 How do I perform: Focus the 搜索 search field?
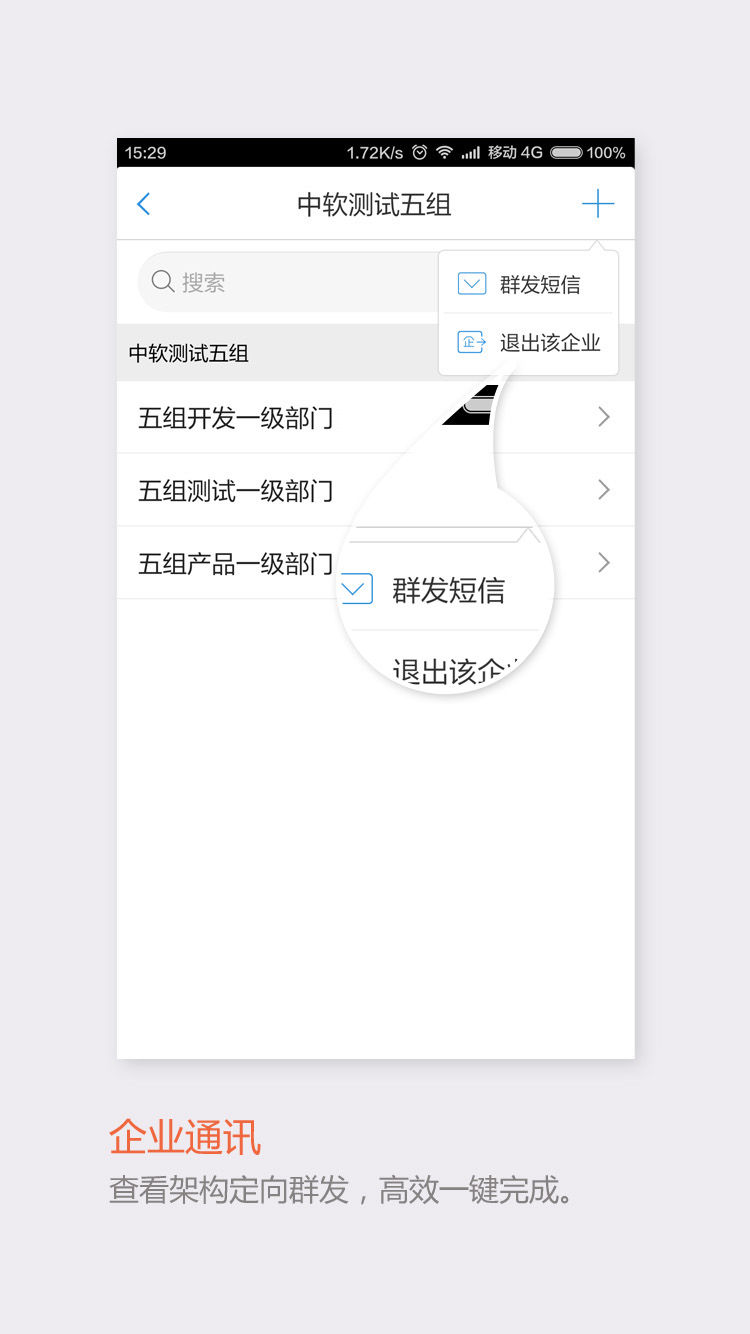[288, 282]
